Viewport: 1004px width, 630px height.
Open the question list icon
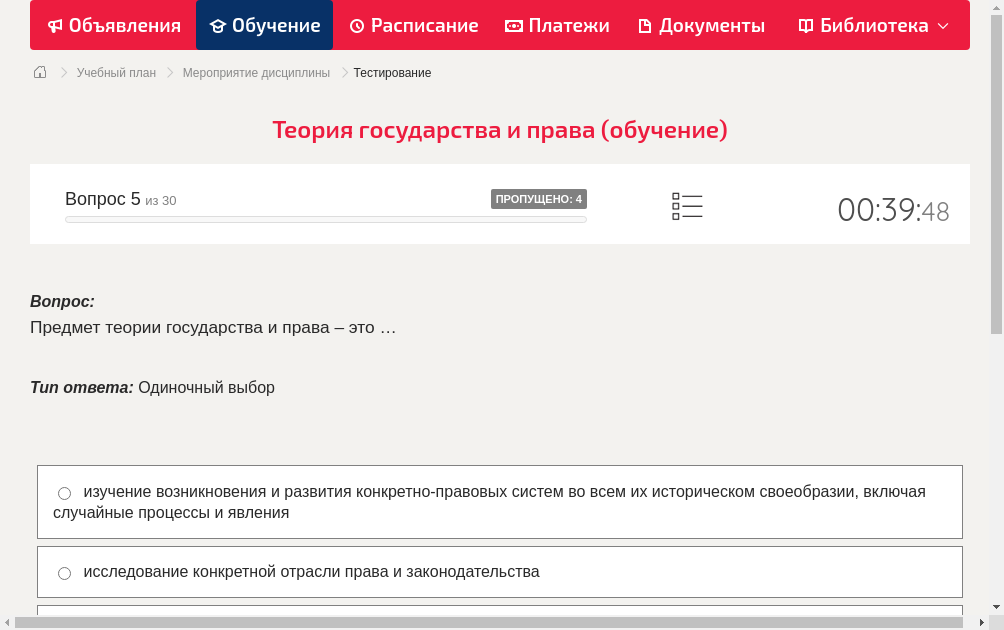pyautogui.click(x=687, y=206)
